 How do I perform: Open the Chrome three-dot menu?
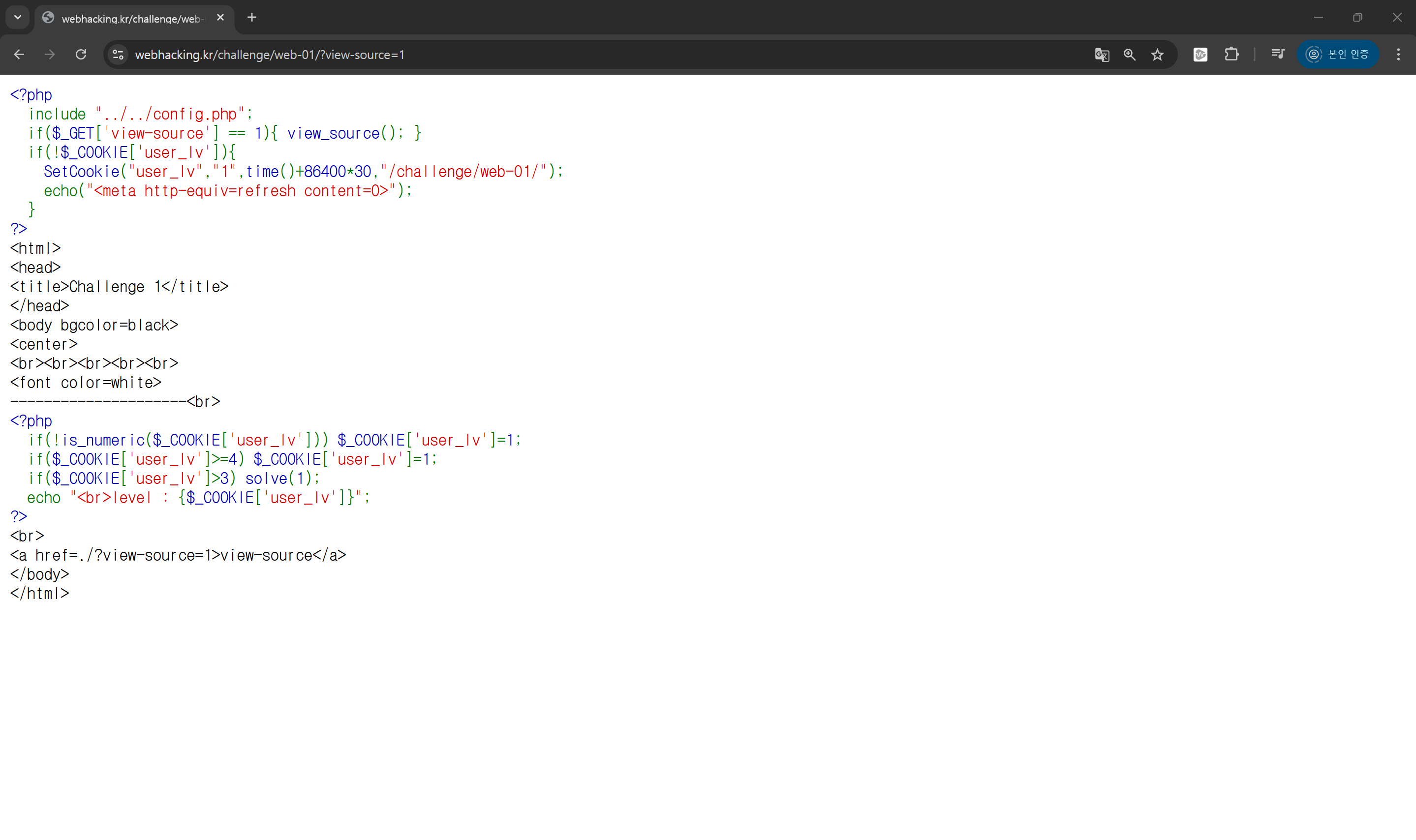pyautogui.click(x=1398, y=54)
